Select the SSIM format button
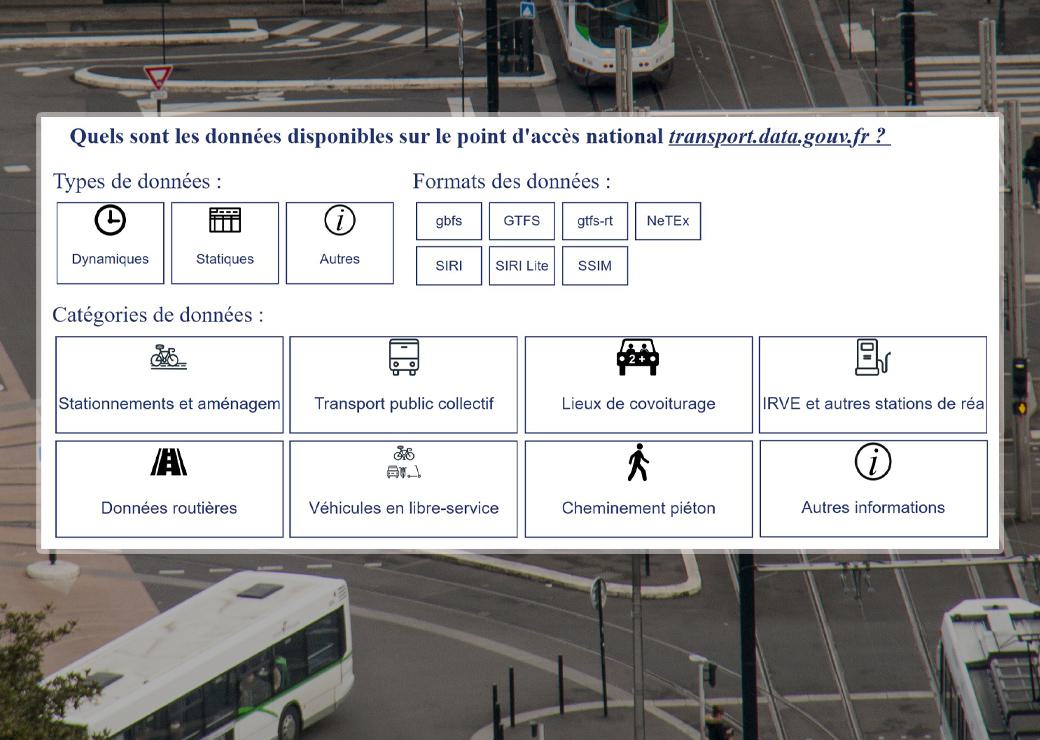The height and width of the screenshot is (740, 1040). tap(595, 266)
